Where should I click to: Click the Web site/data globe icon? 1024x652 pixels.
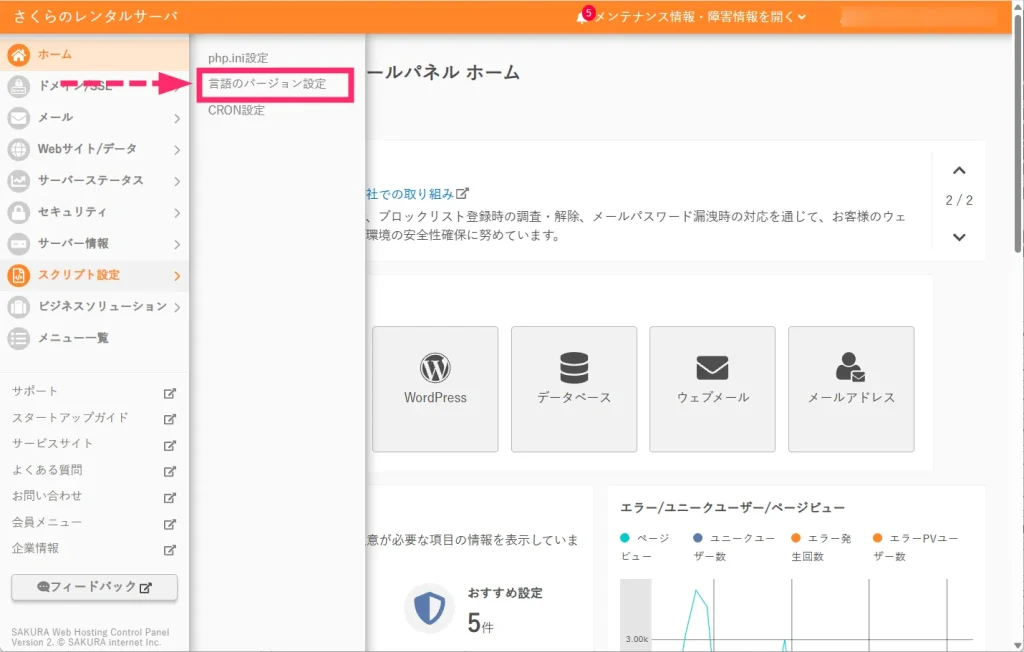pyautogui.click(x=18, y=149)
